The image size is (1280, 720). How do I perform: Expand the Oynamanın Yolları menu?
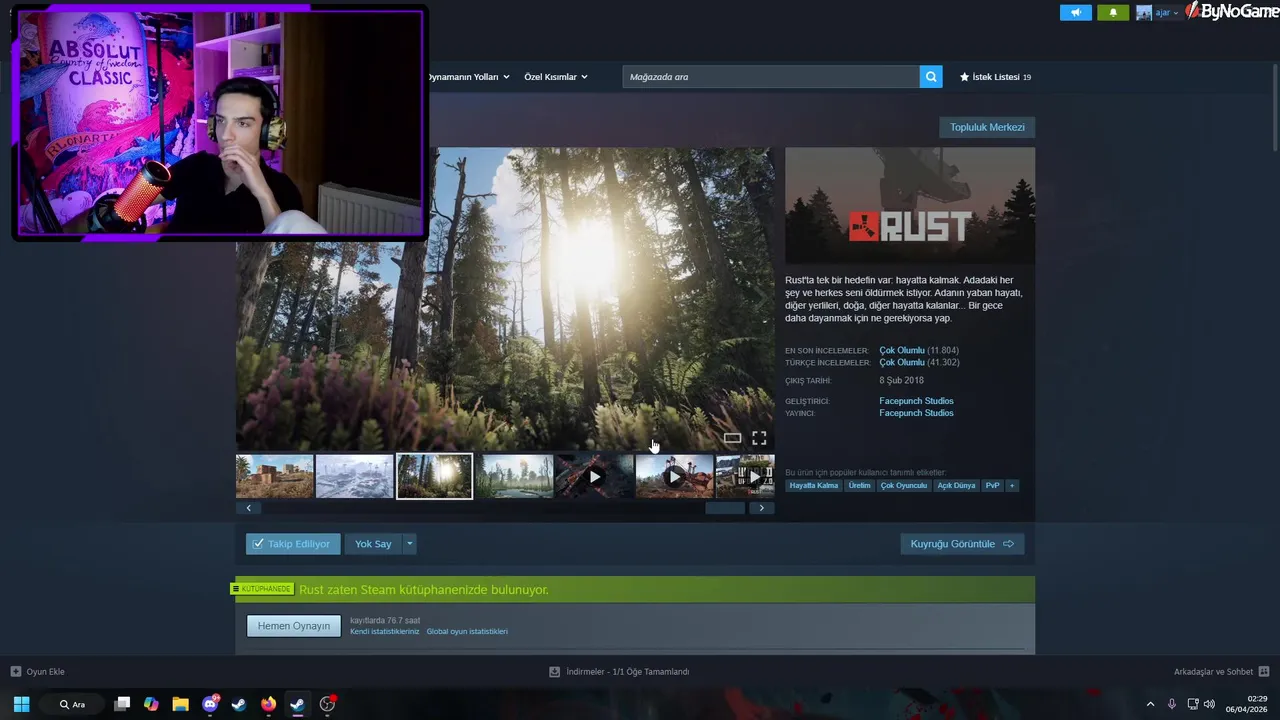click(468, 77)
